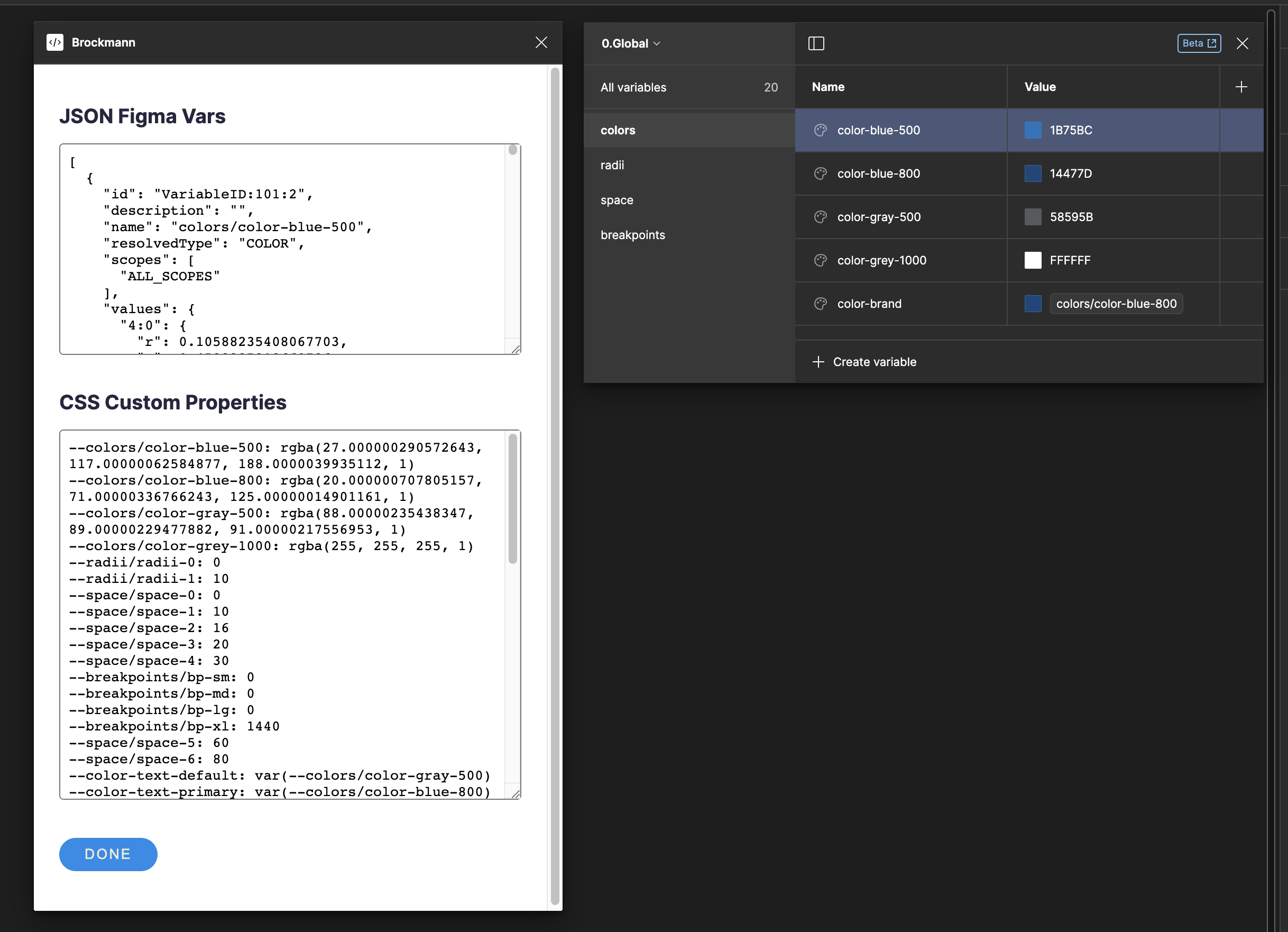Viewport: 1288px width, 932px height.
Task: Click the CSS Custom Properties textarea scrollbar
Action: click(x=512, y=498)
